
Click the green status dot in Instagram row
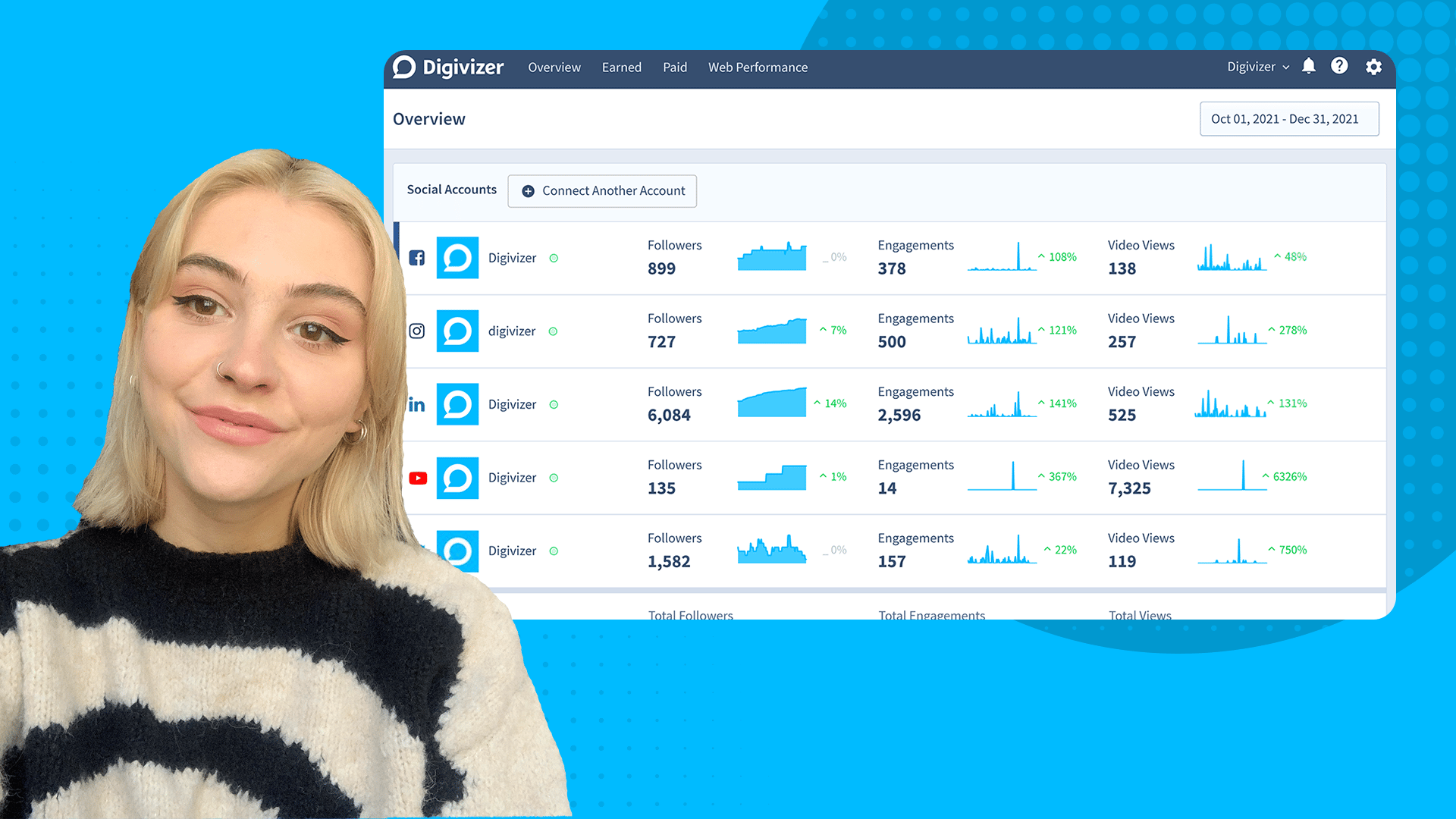[553, 331]
